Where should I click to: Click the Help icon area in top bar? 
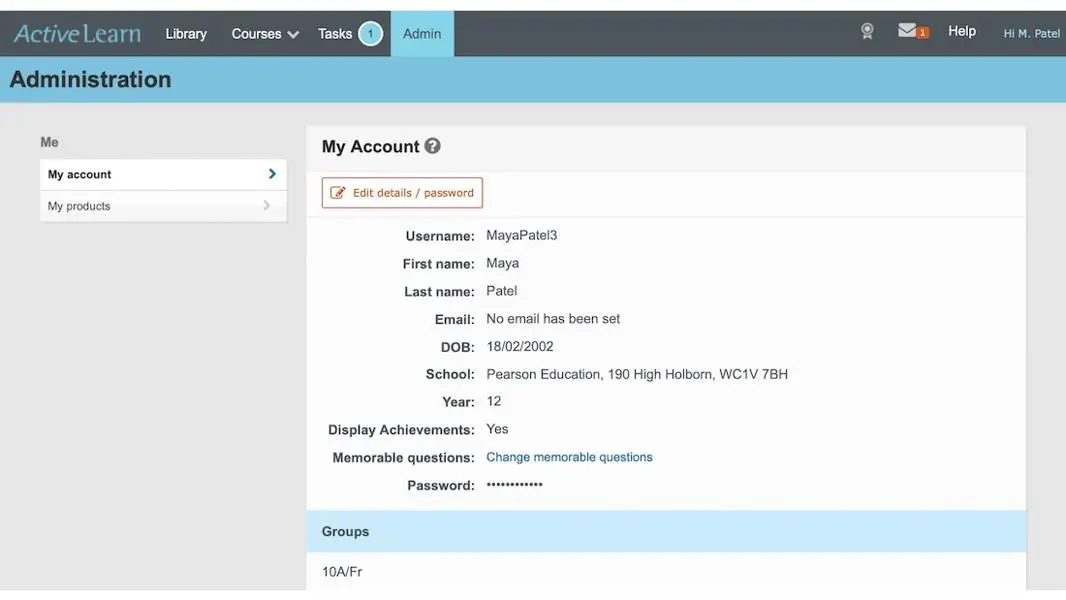point(961,31)
